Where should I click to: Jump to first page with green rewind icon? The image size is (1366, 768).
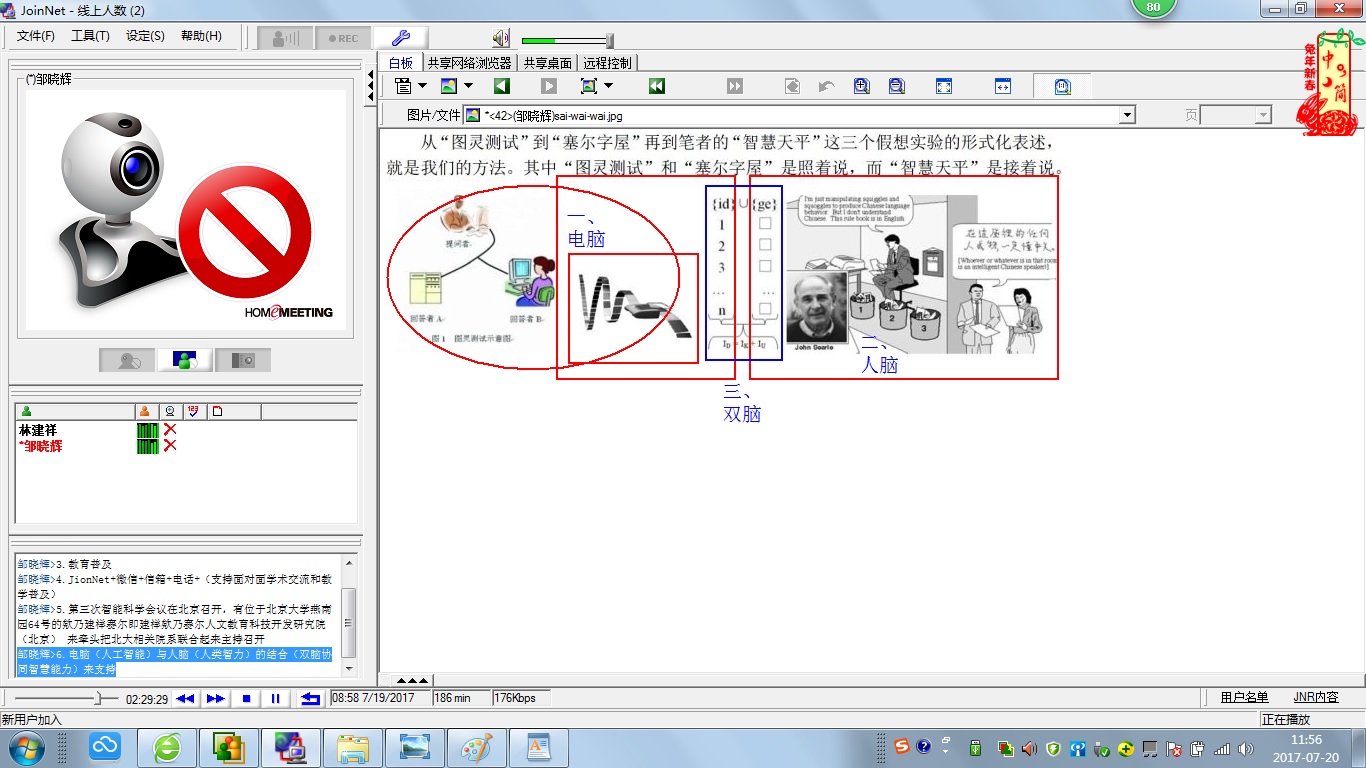point(656,86)
